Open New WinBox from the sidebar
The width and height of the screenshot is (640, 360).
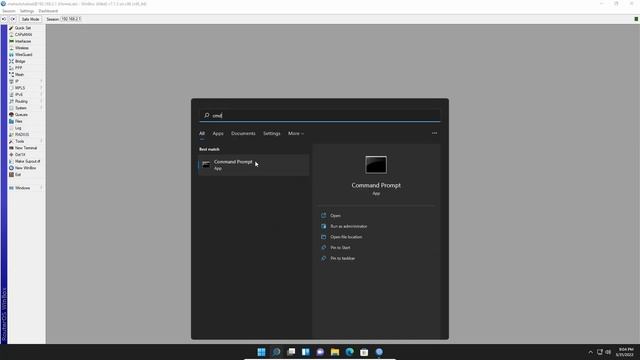[25, 168]
